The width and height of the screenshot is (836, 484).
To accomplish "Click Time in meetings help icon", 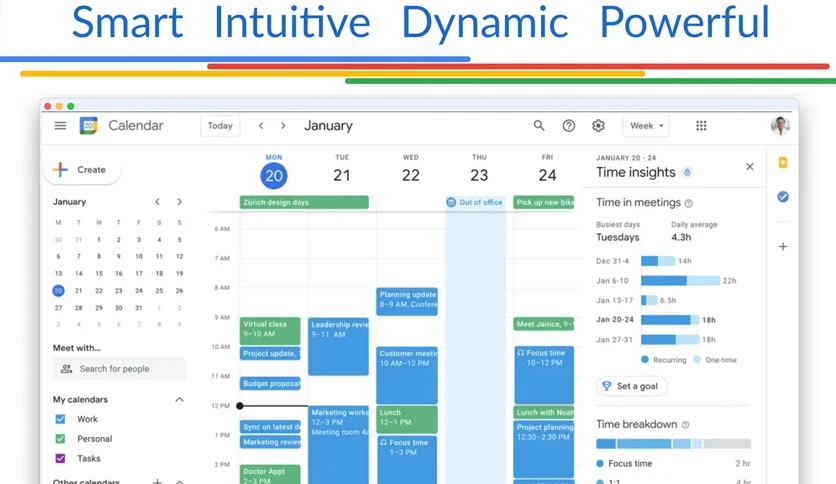I will coord(688,204).
